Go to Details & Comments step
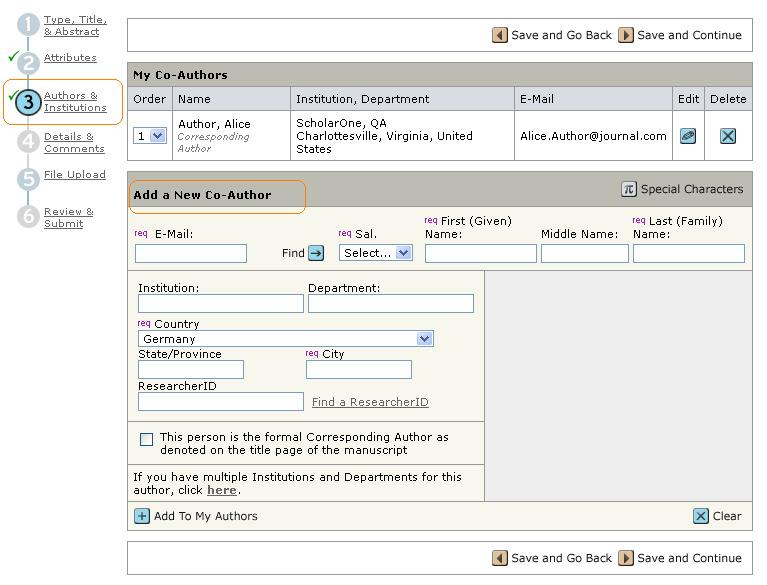Image resolution: width=767 pixels, height=585 pixels. (x=74, y=143)
